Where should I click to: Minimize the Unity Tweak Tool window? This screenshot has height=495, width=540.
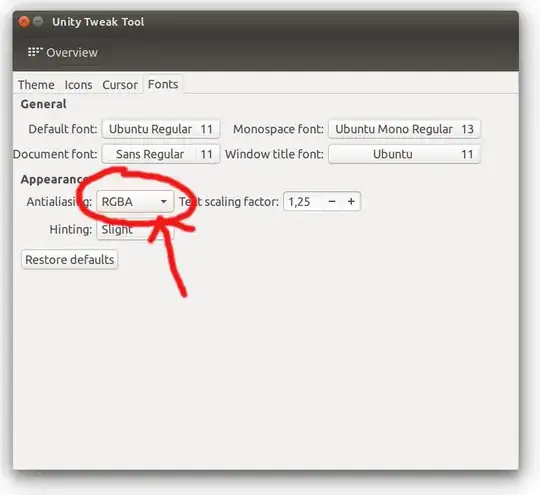(x=38, y=22)
